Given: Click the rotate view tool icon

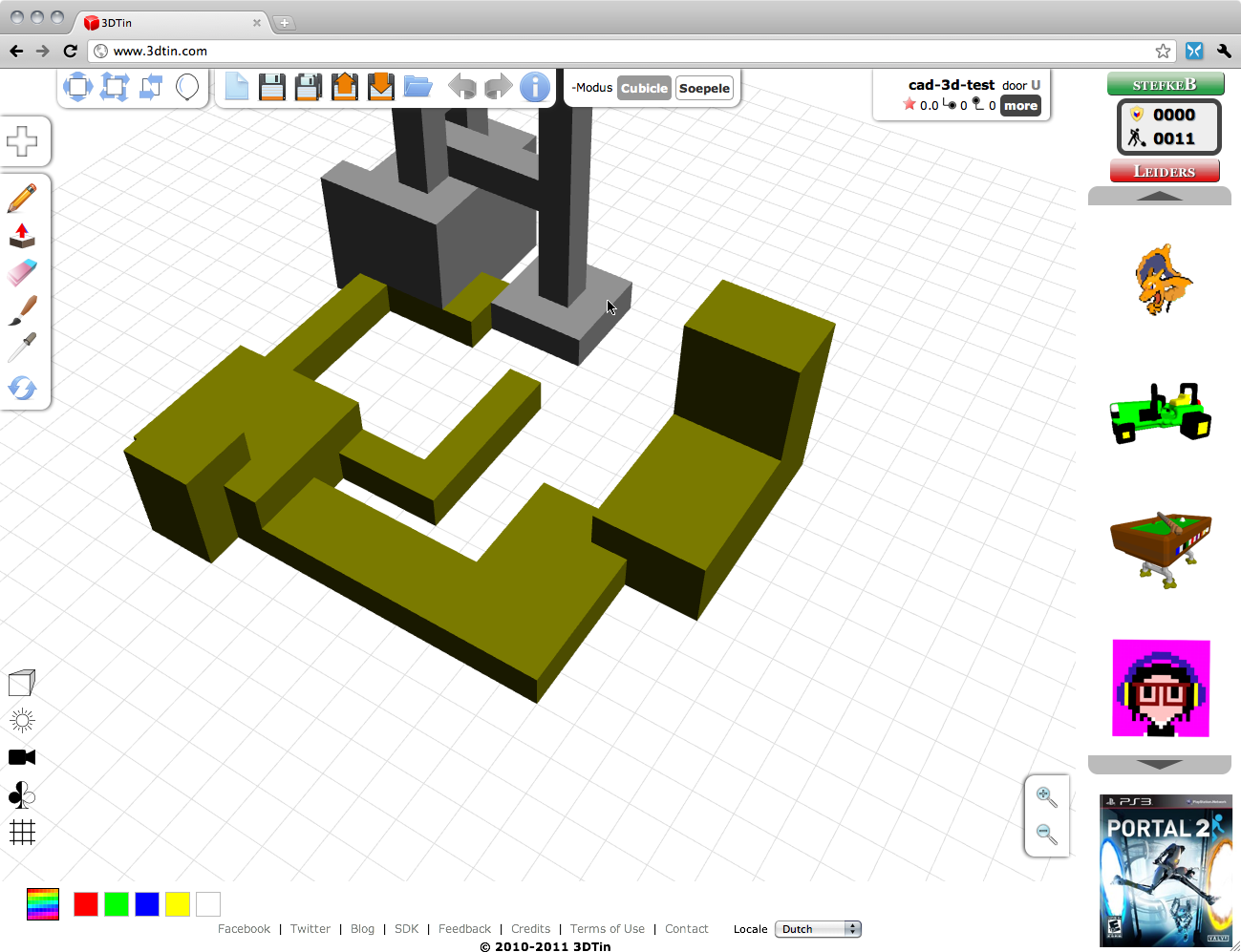Looking at the screenshot, I should pos(151,87).
